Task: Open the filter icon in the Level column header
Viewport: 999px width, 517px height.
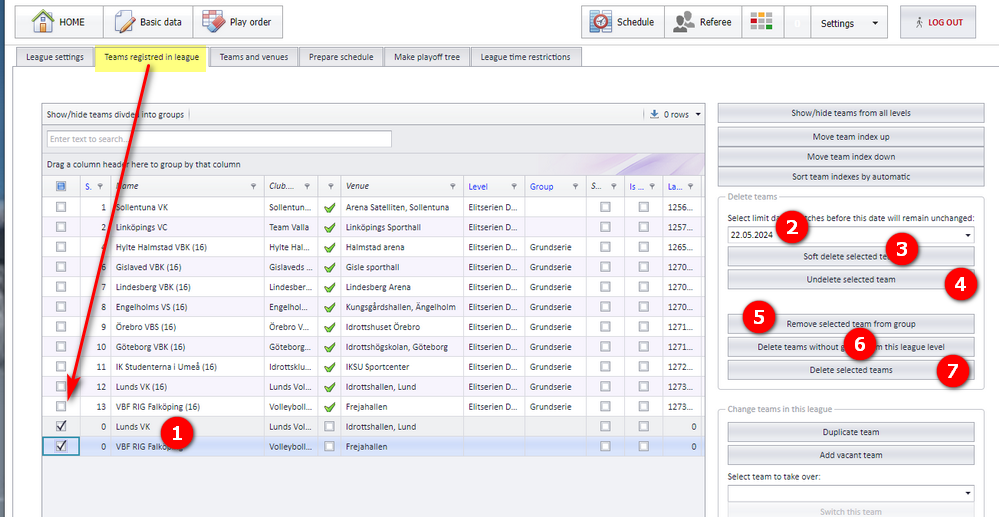Action: click(x=514, y=187)
